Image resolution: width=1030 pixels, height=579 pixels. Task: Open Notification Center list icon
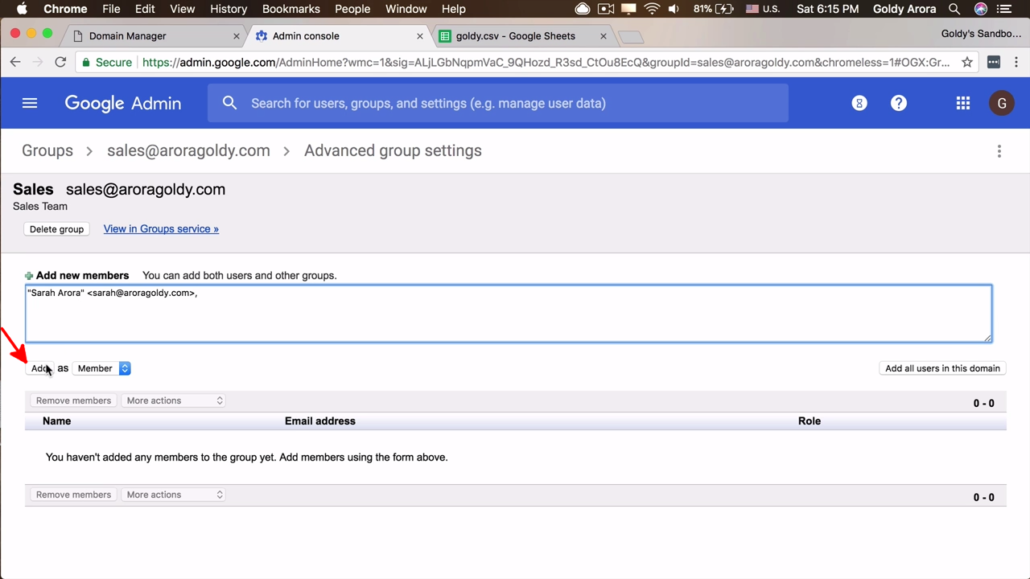[x=1005, y=9]
